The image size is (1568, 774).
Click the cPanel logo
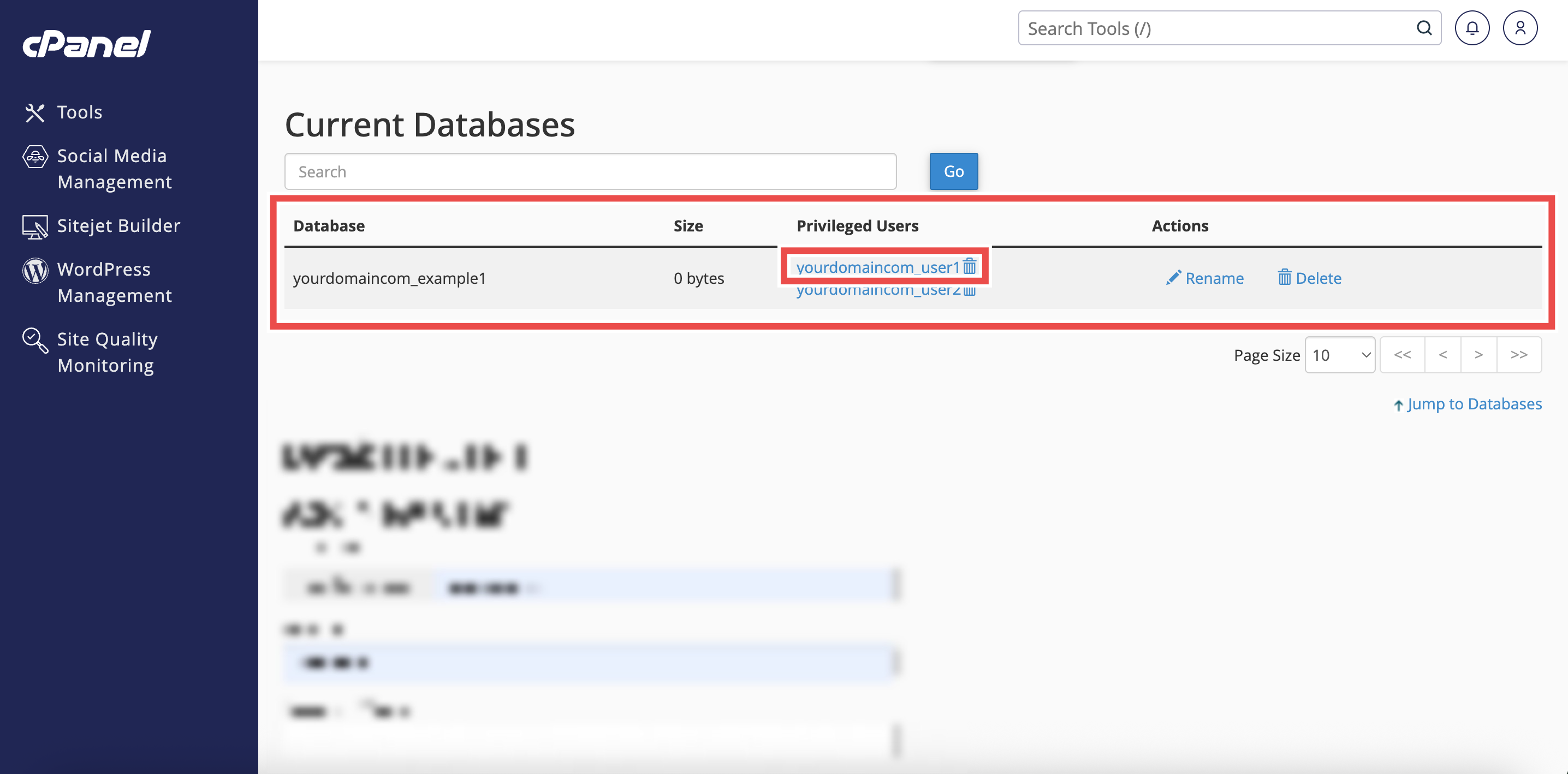tap(86, 44)
